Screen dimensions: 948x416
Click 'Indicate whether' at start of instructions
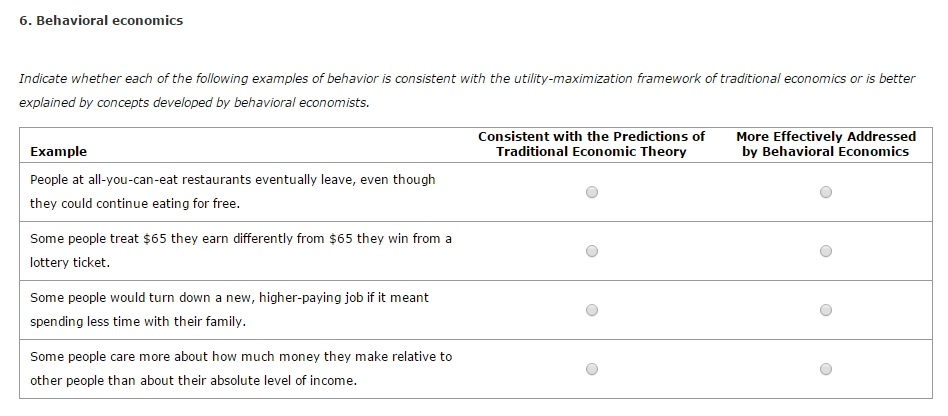point(65,79)
